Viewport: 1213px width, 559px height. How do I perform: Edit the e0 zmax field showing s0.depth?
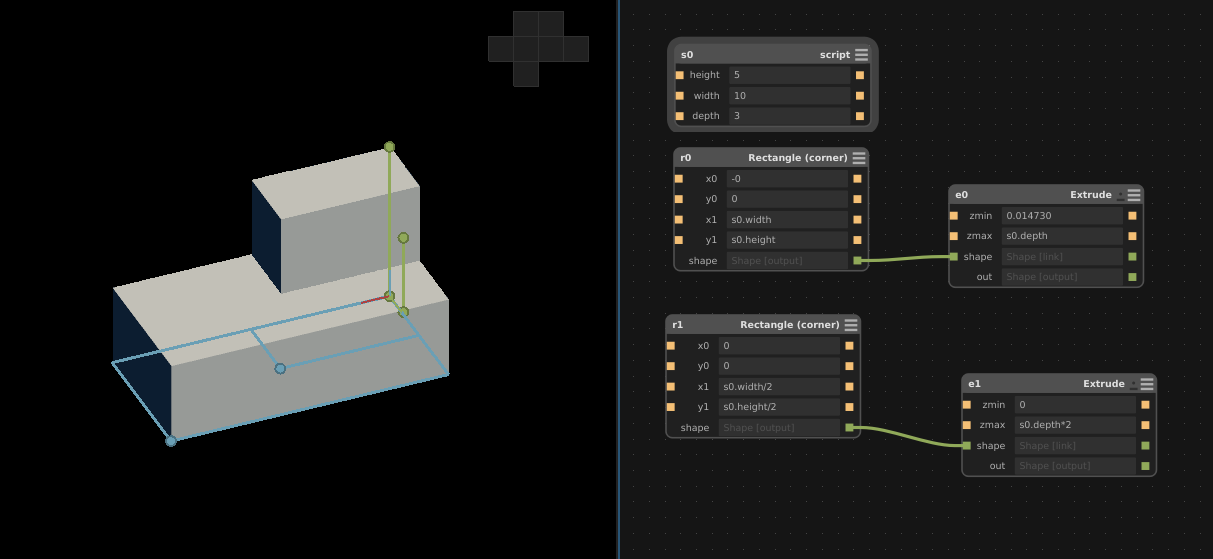1062,236
